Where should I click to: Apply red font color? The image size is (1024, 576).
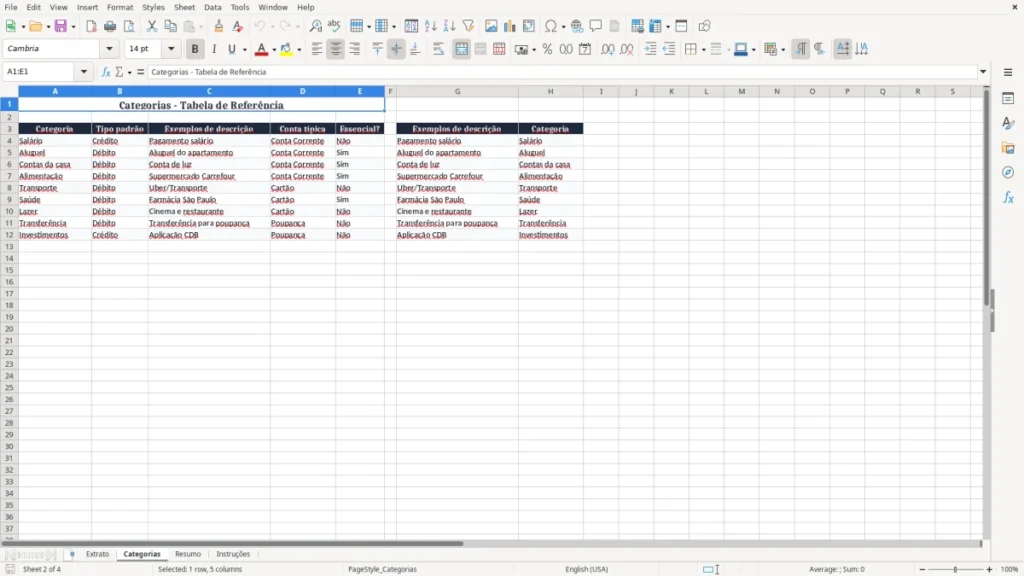pos(261,49)
